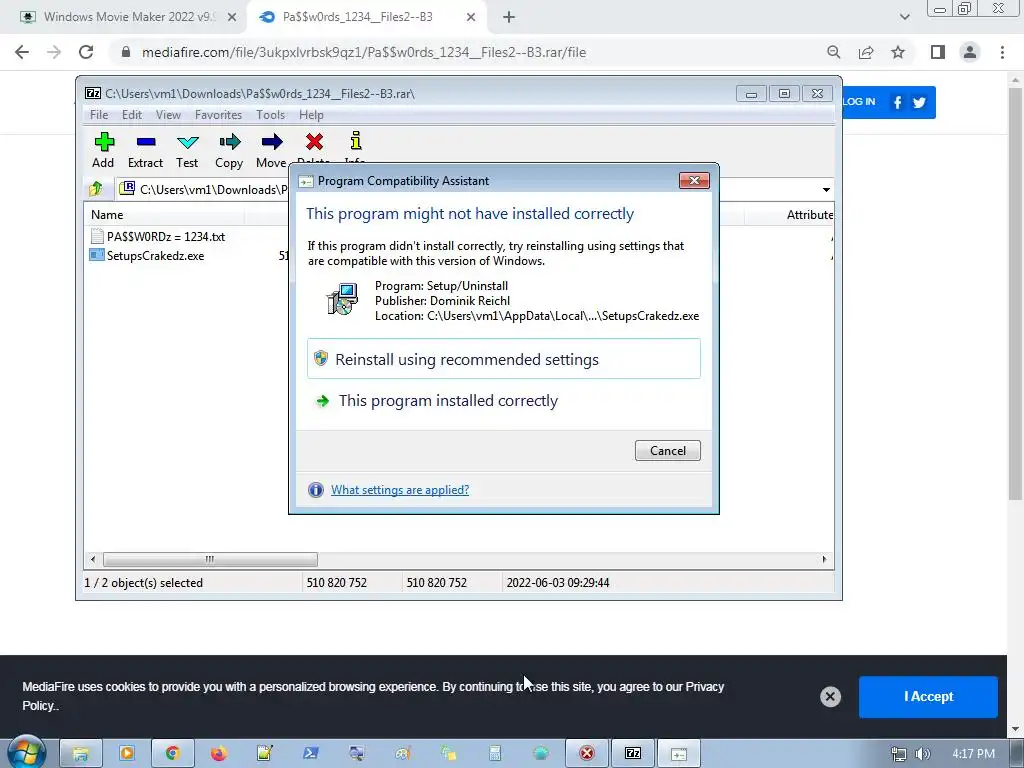Open the Edit menu in 7-Zip

click(132, 115)
